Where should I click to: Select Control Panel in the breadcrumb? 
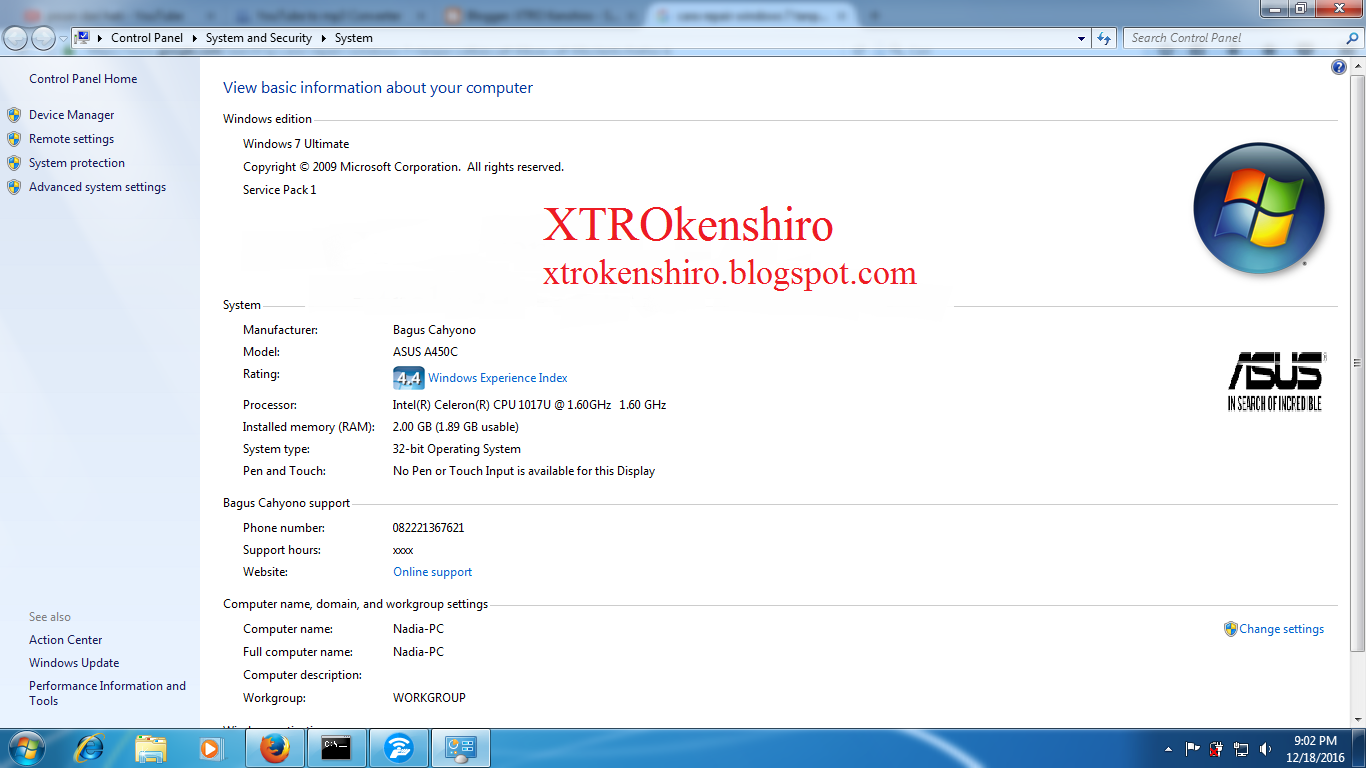[x=147, y=38]
